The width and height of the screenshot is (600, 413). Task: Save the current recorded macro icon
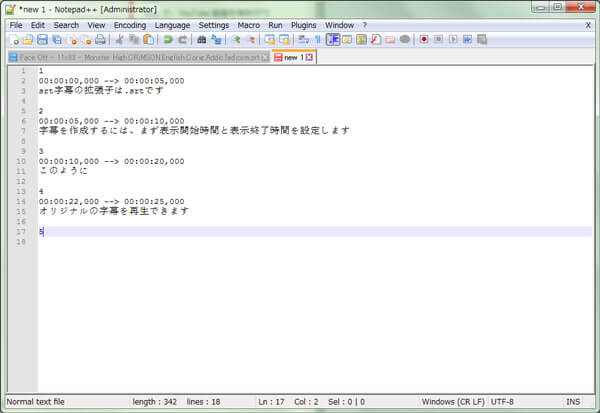point(482,39)
